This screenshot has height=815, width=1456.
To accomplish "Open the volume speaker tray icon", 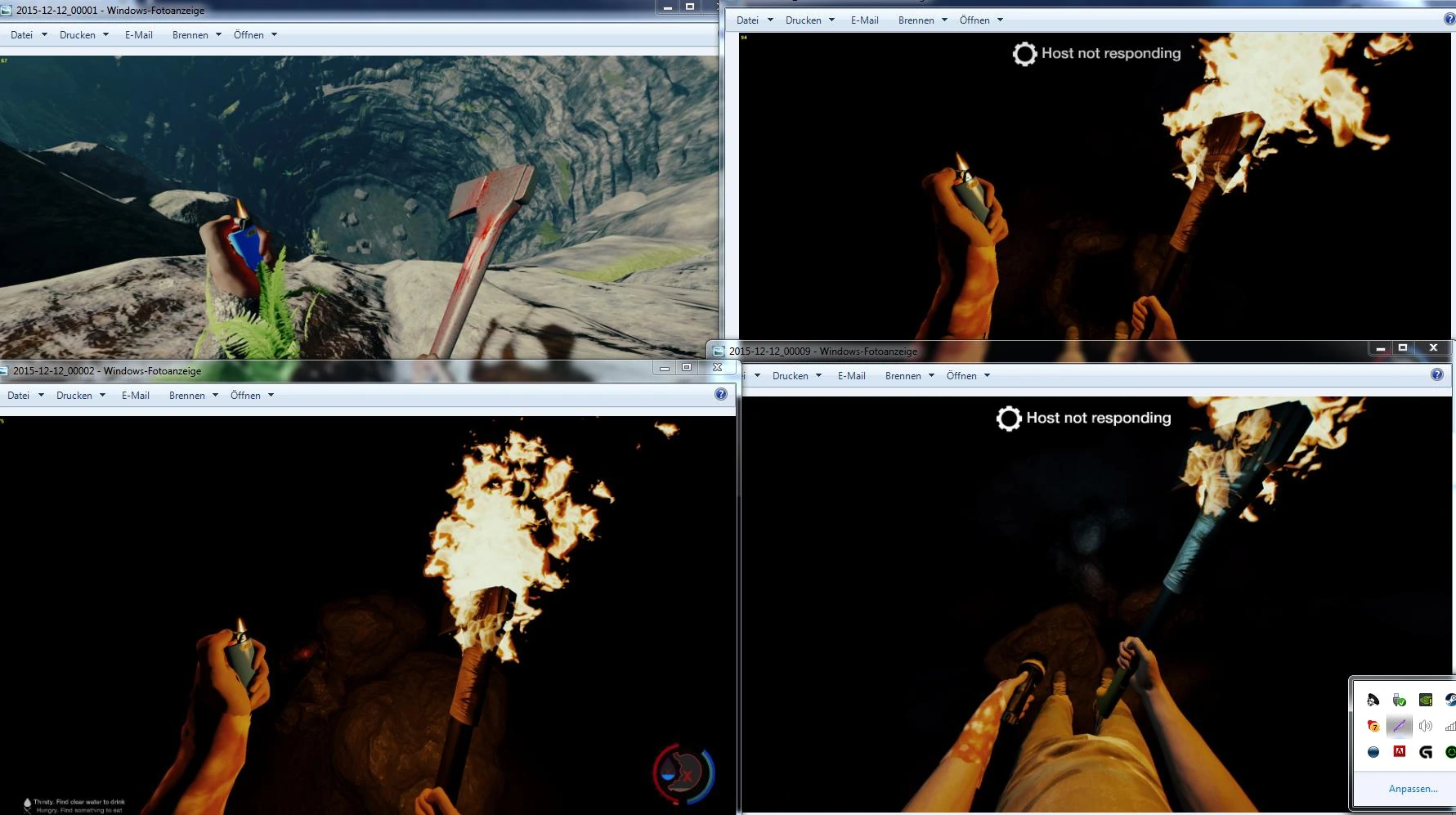I will click(x=1426, y=726).
